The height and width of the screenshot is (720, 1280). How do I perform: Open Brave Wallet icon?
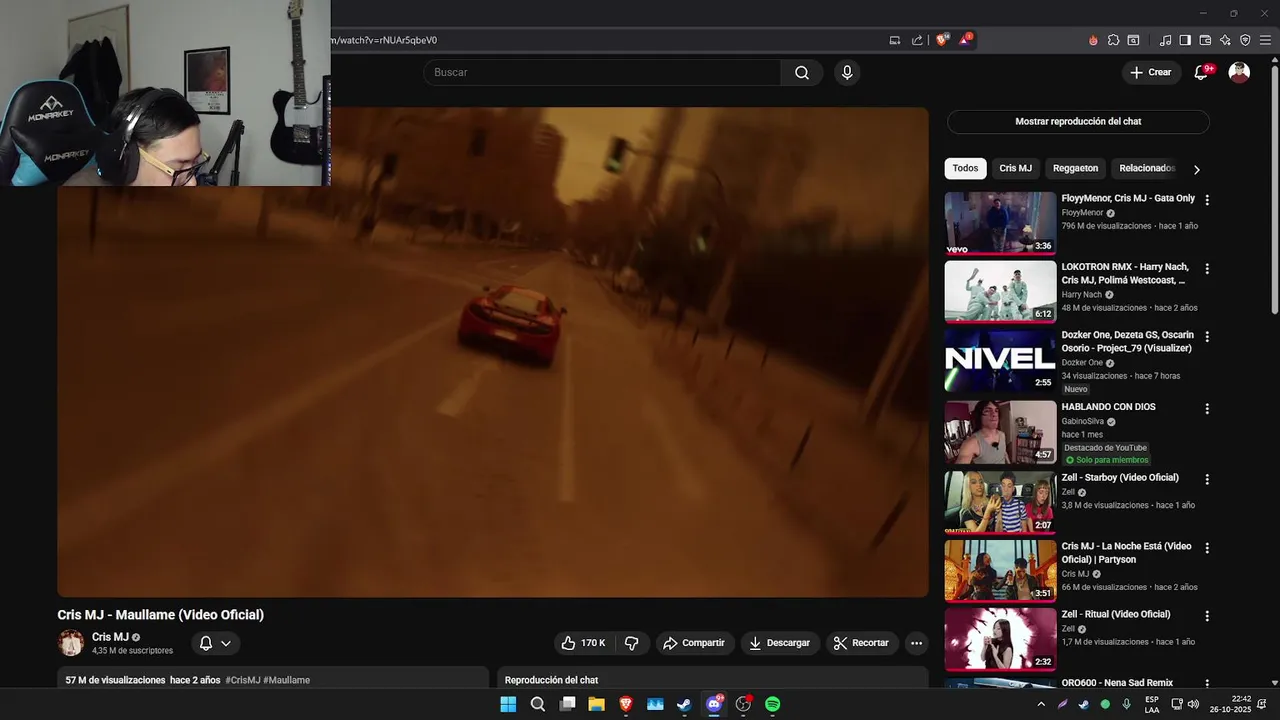pyautogui.click(x=1205, y=40)
